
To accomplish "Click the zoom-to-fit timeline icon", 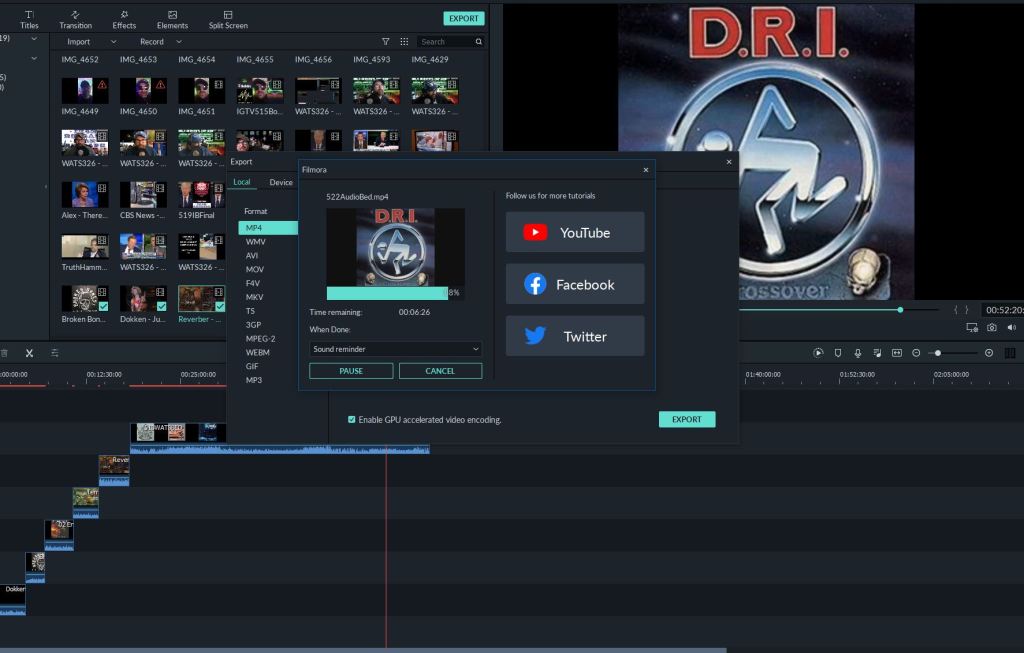I will [x=896, y=353].
